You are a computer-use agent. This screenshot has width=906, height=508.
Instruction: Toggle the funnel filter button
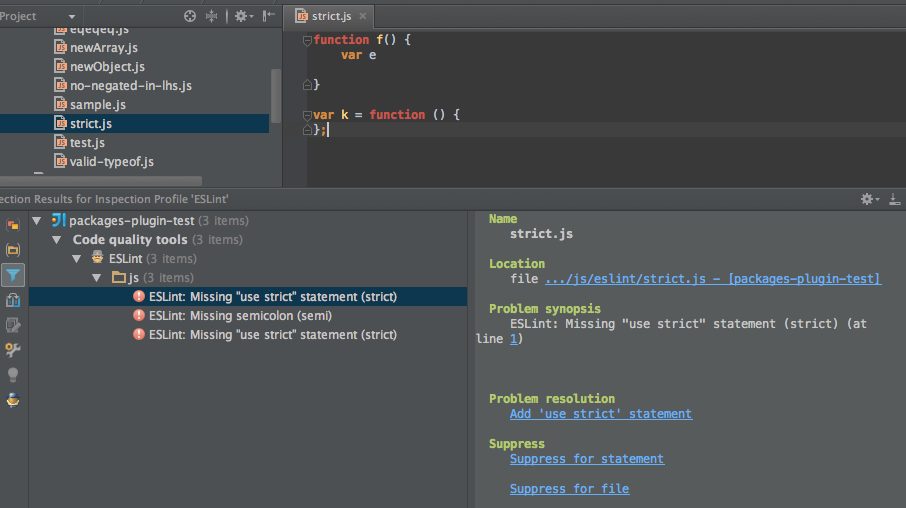(13, 275)
